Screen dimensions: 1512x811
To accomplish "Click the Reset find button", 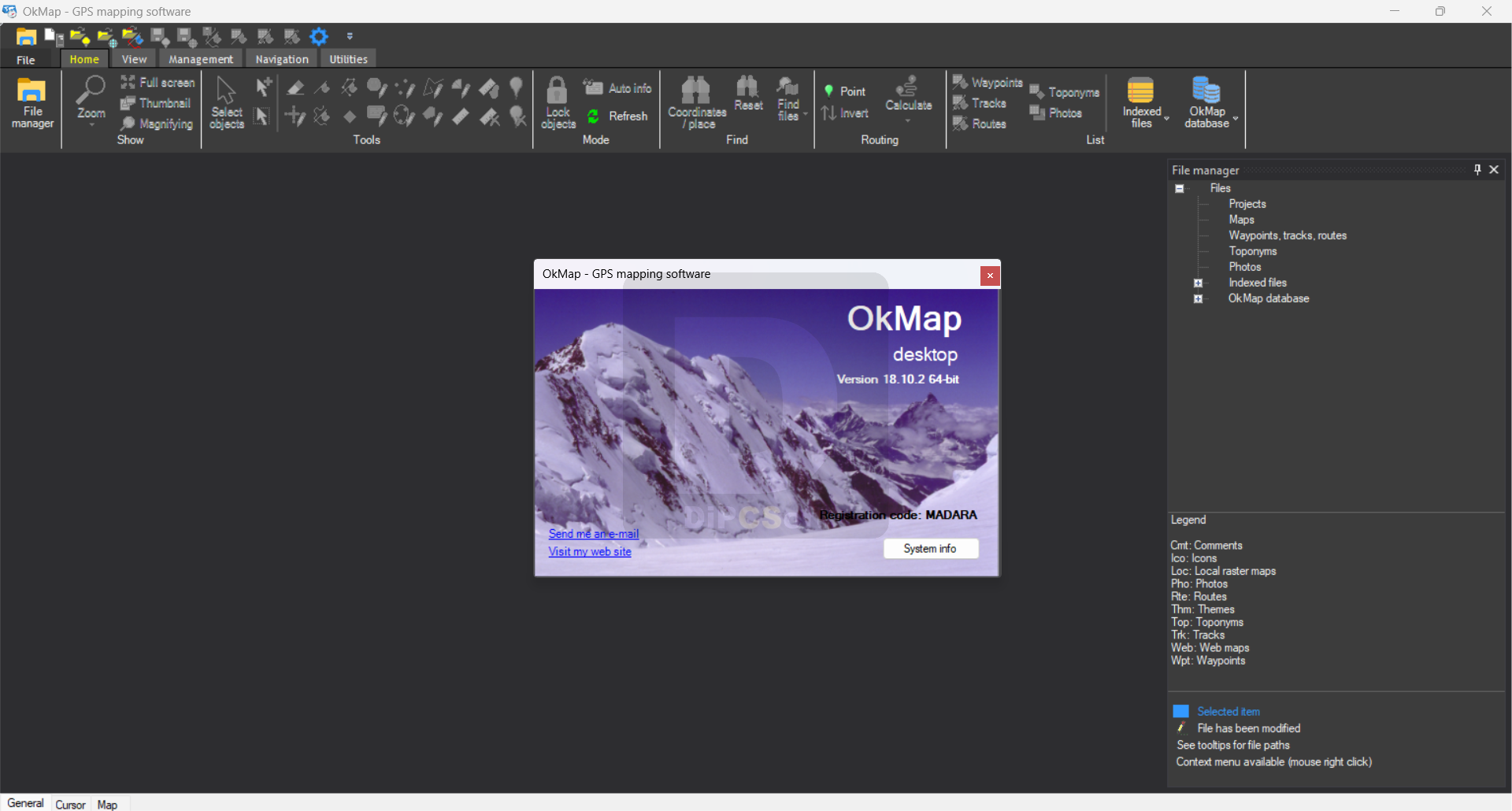I will coord(748,94).
